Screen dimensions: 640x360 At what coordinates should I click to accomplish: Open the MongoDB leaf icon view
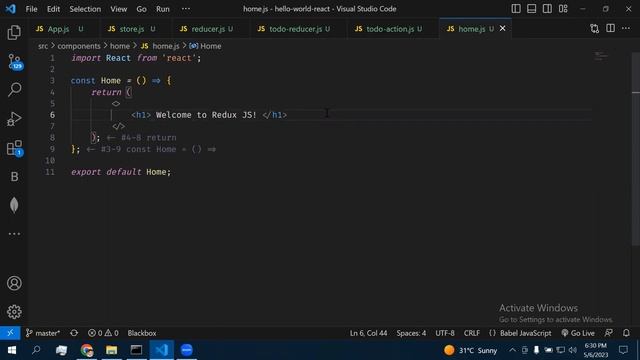coord(14,205)
